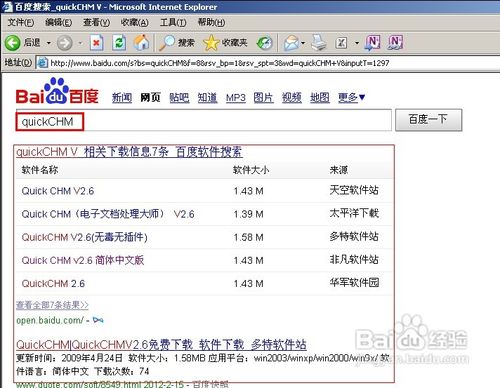Open the 编辑(E) menu
Image resolution: width=500 pixels, height=388 pixels.
(x=59, y=23)
